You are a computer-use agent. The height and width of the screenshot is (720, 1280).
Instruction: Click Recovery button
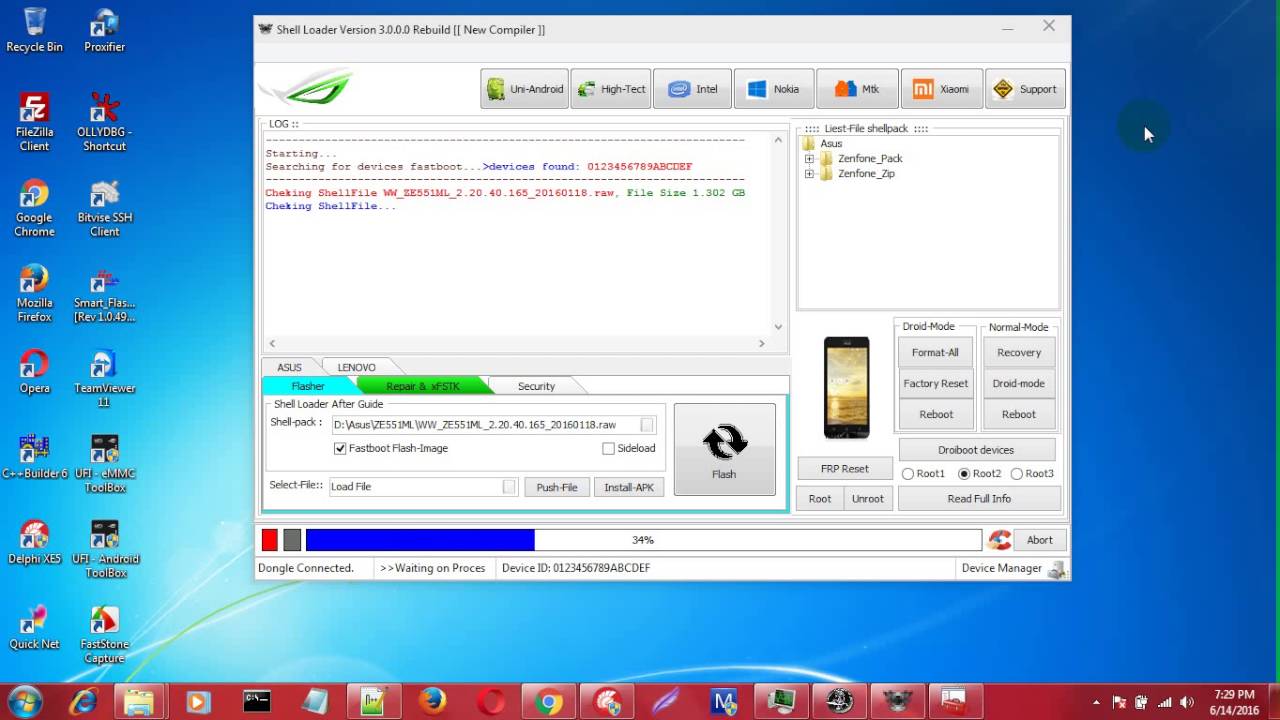(1019, 352)
